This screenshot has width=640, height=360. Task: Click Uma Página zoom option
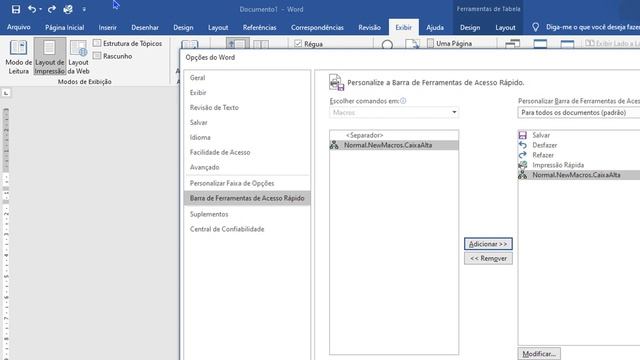449,43
